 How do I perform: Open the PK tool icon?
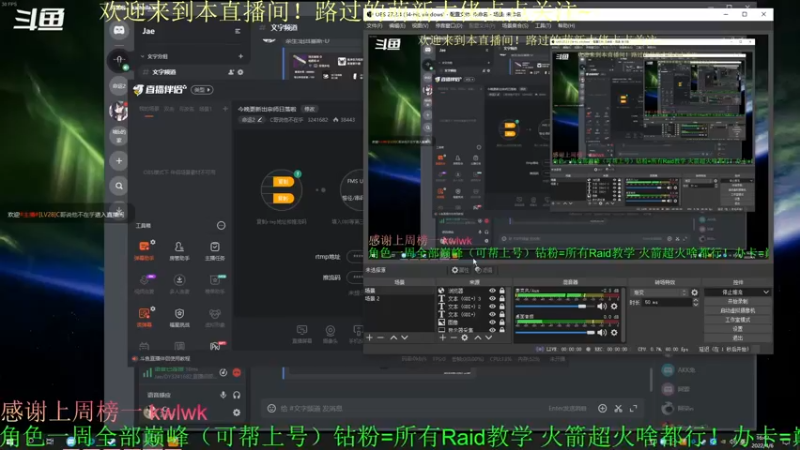[x=215, y=346]
